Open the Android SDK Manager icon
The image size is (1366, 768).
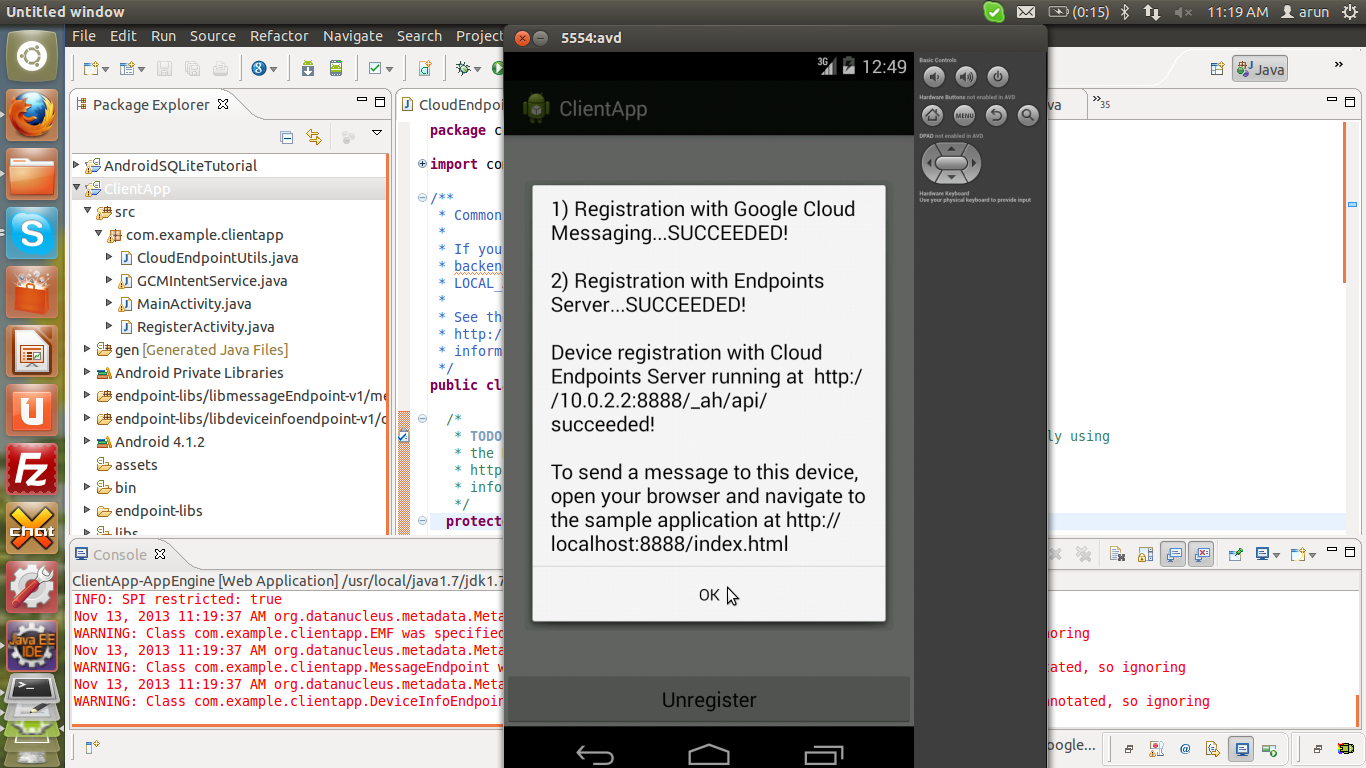pos(308,68)
